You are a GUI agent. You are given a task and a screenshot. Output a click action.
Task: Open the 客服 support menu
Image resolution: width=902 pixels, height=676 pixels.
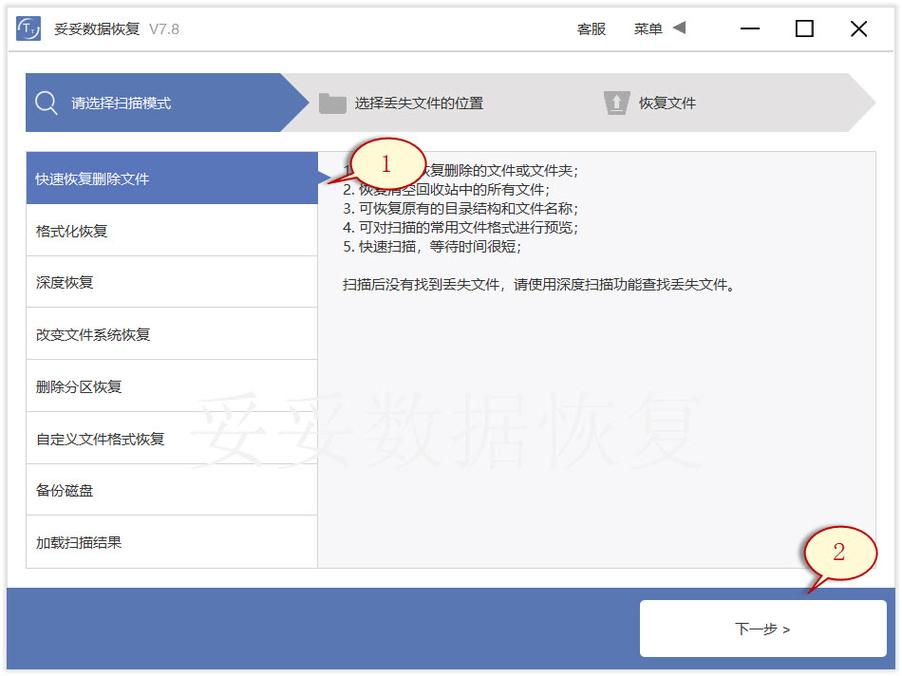[591, 29]
